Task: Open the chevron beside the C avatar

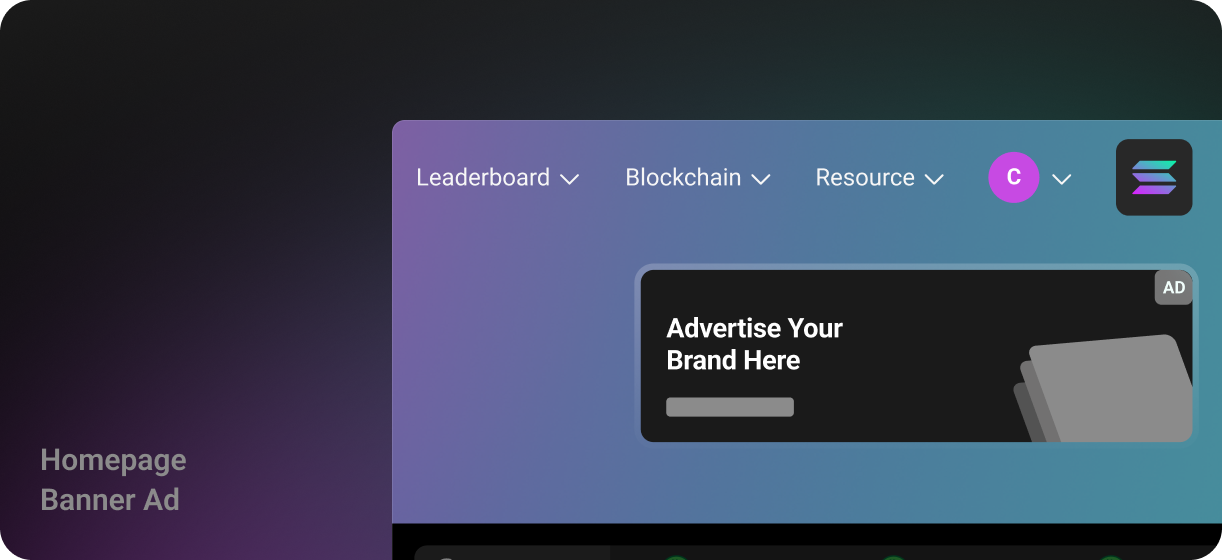Action: pyautogui.click(x=1062, y=179)
